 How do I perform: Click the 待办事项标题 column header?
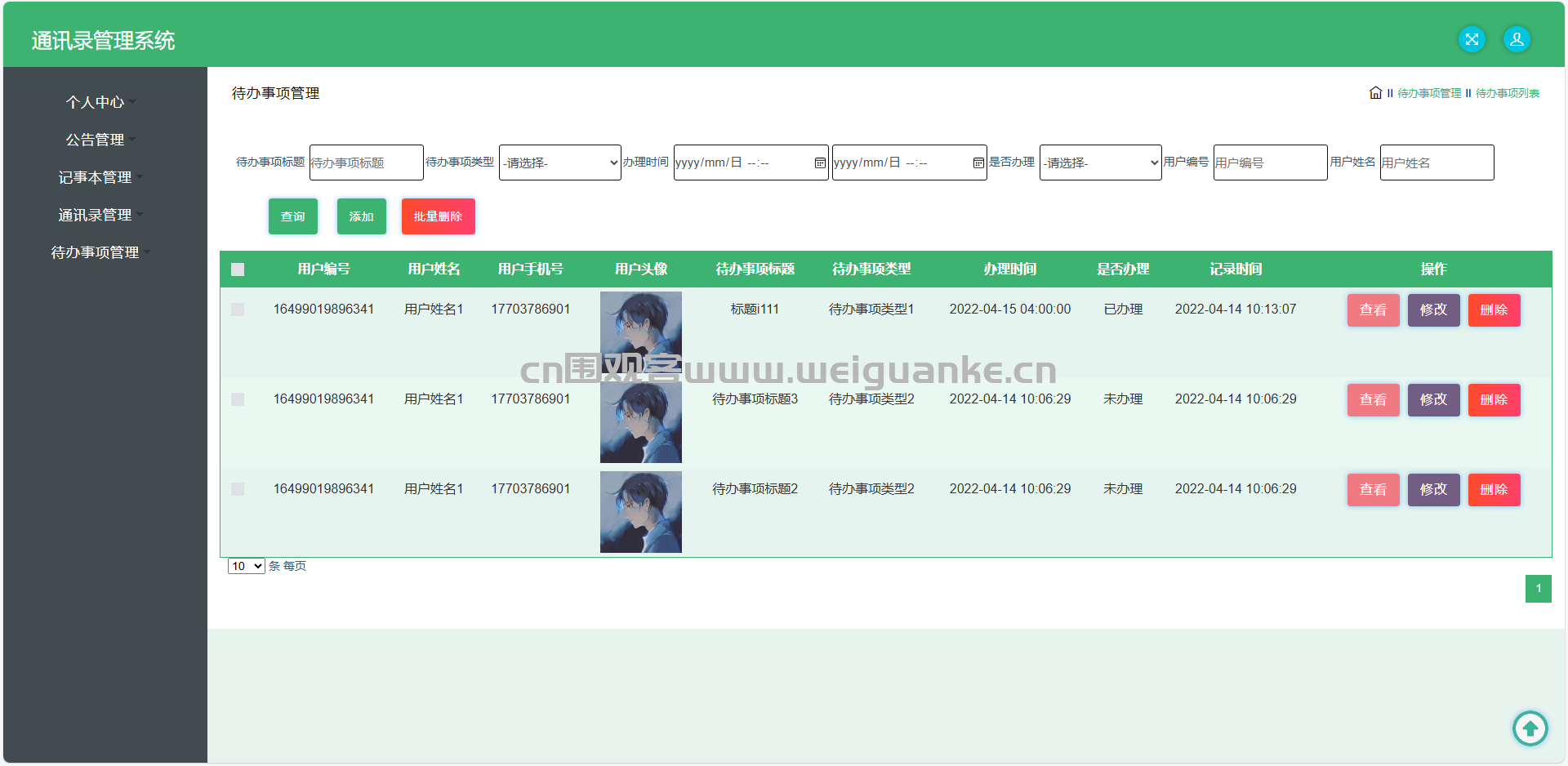point(755,269)
